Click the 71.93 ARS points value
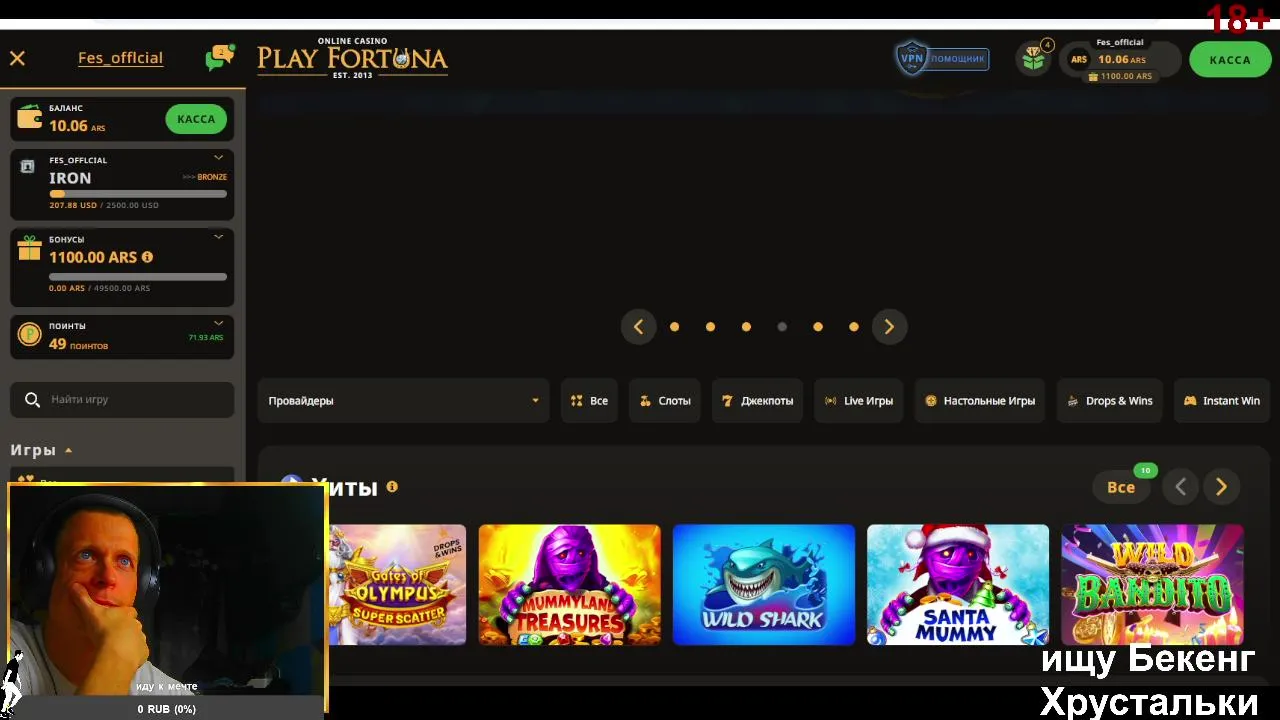 pos(206,338)
